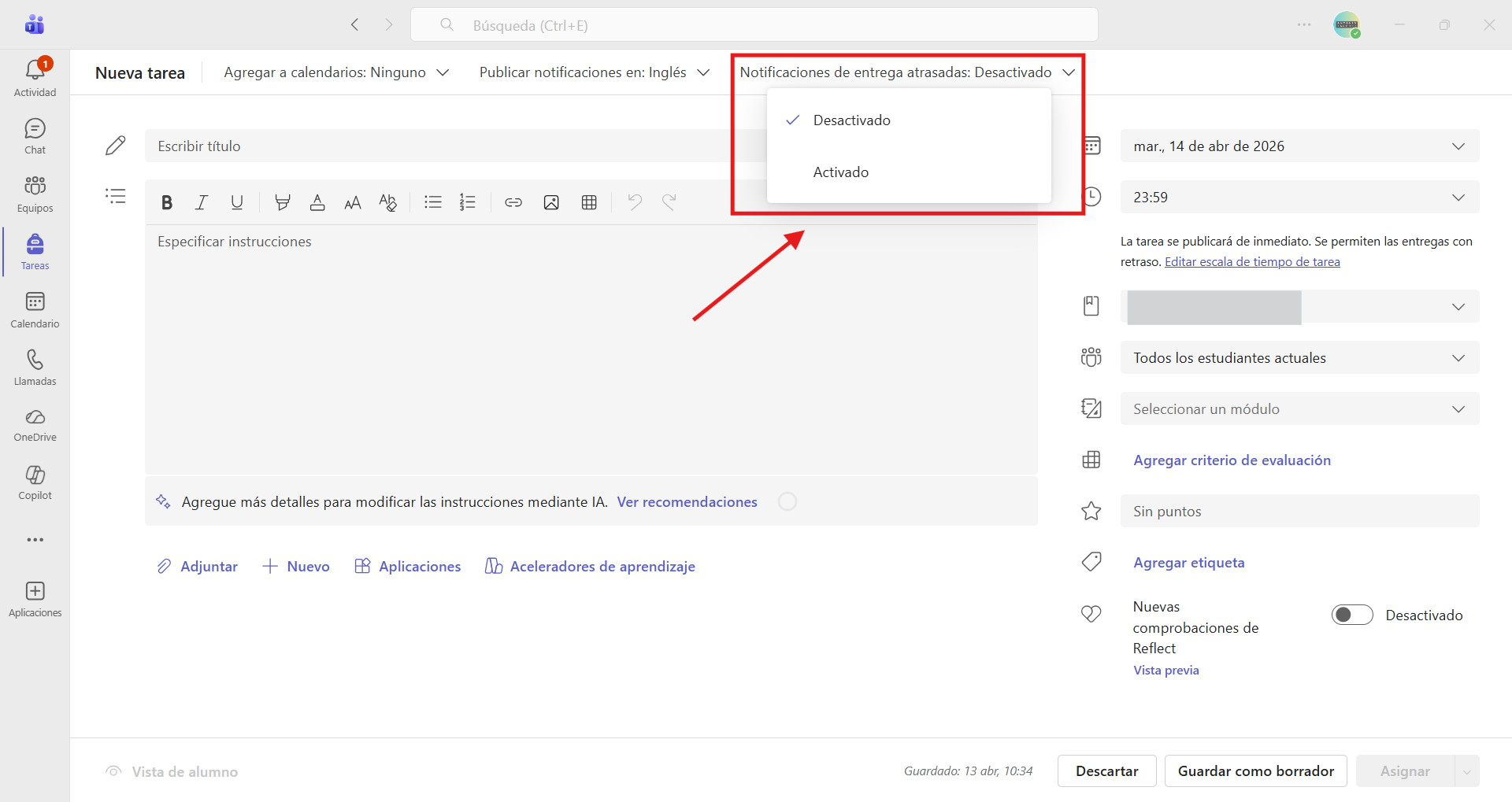Screen dimensions: 1512x802
Task: Open the due time 23:59 dropdown
Action: coord(1299,197)
